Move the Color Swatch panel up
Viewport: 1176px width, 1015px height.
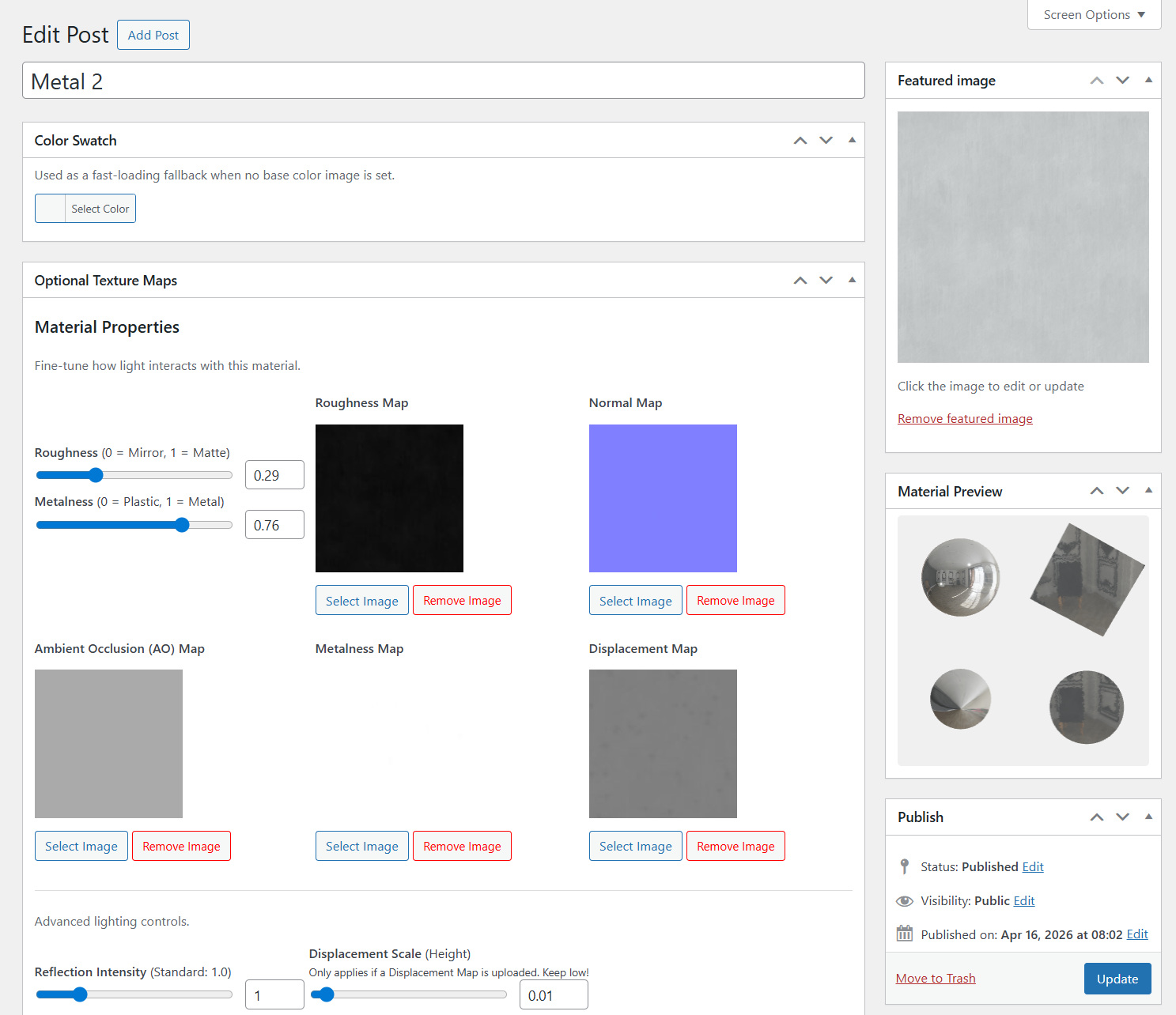click(800, 140)
